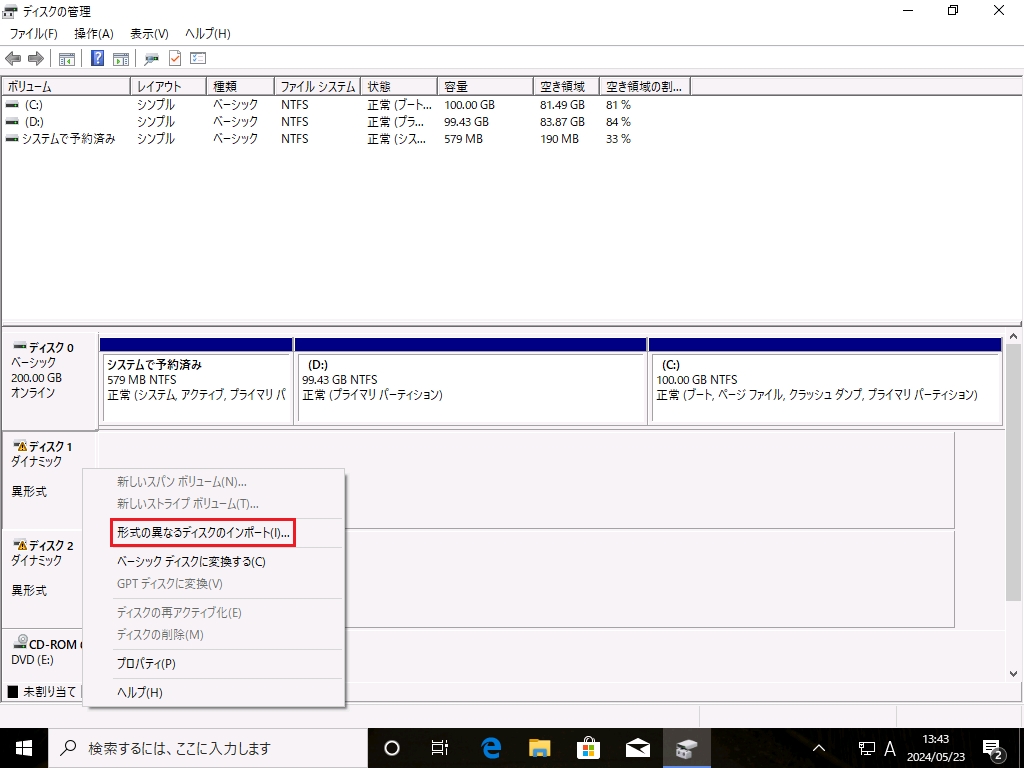Click the taskbar search input box
The image size is (1024, 768).
[200, 747]
